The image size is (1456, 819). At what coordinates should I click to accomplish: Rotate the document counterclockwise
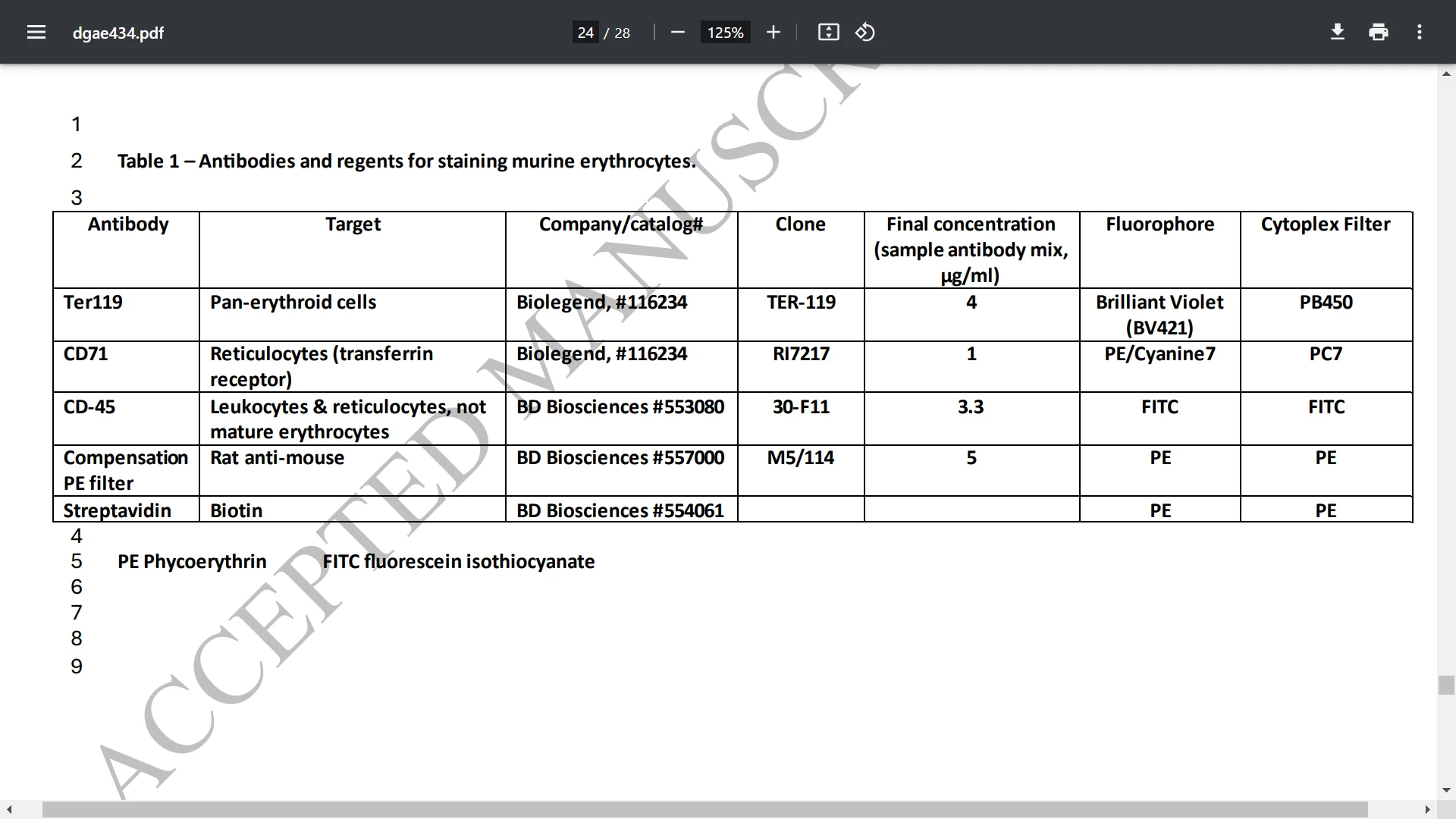point(865,32)
